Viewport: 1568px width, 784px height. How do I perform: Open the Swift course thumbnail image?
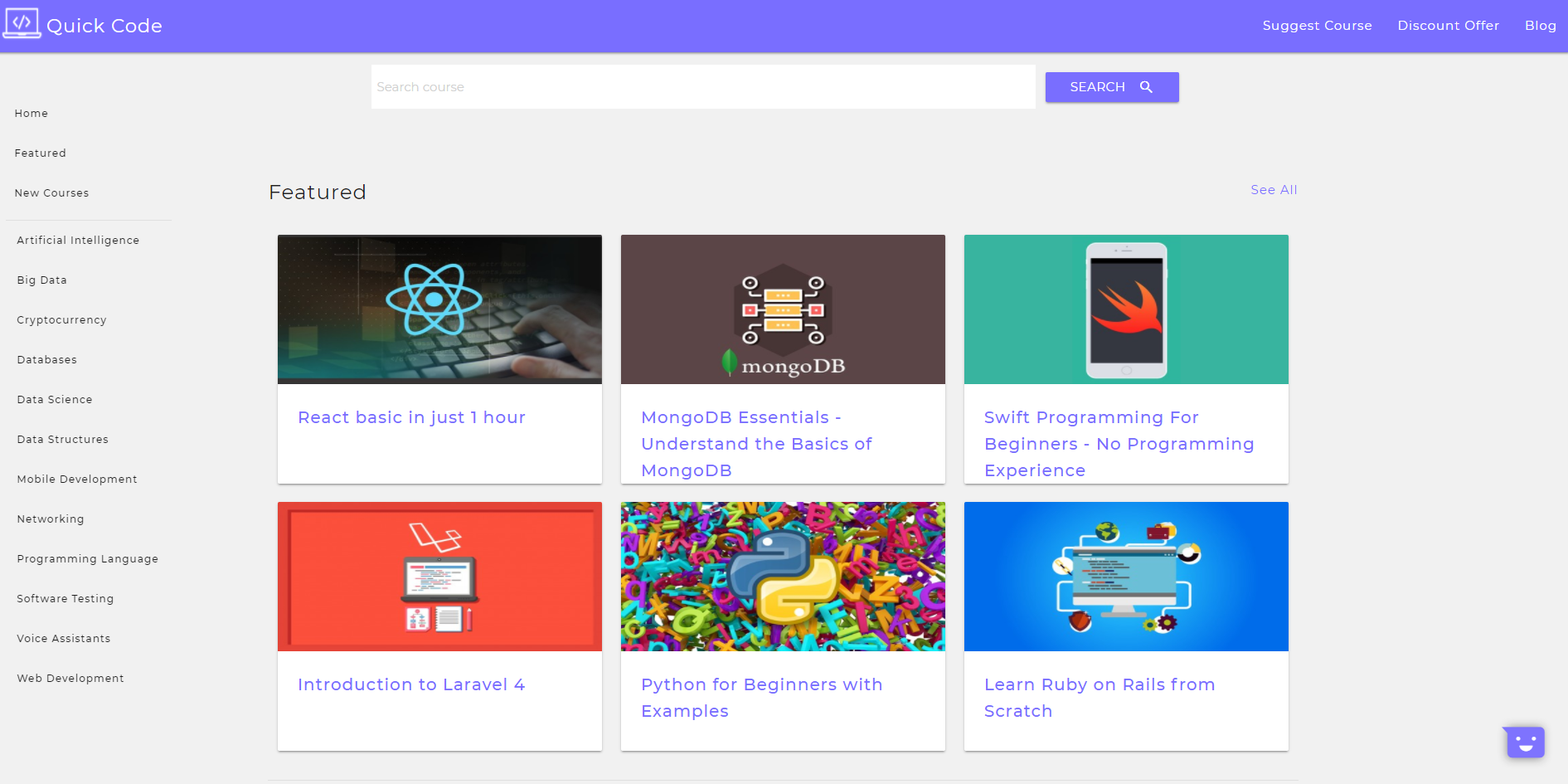click(x=1126, y=309)
